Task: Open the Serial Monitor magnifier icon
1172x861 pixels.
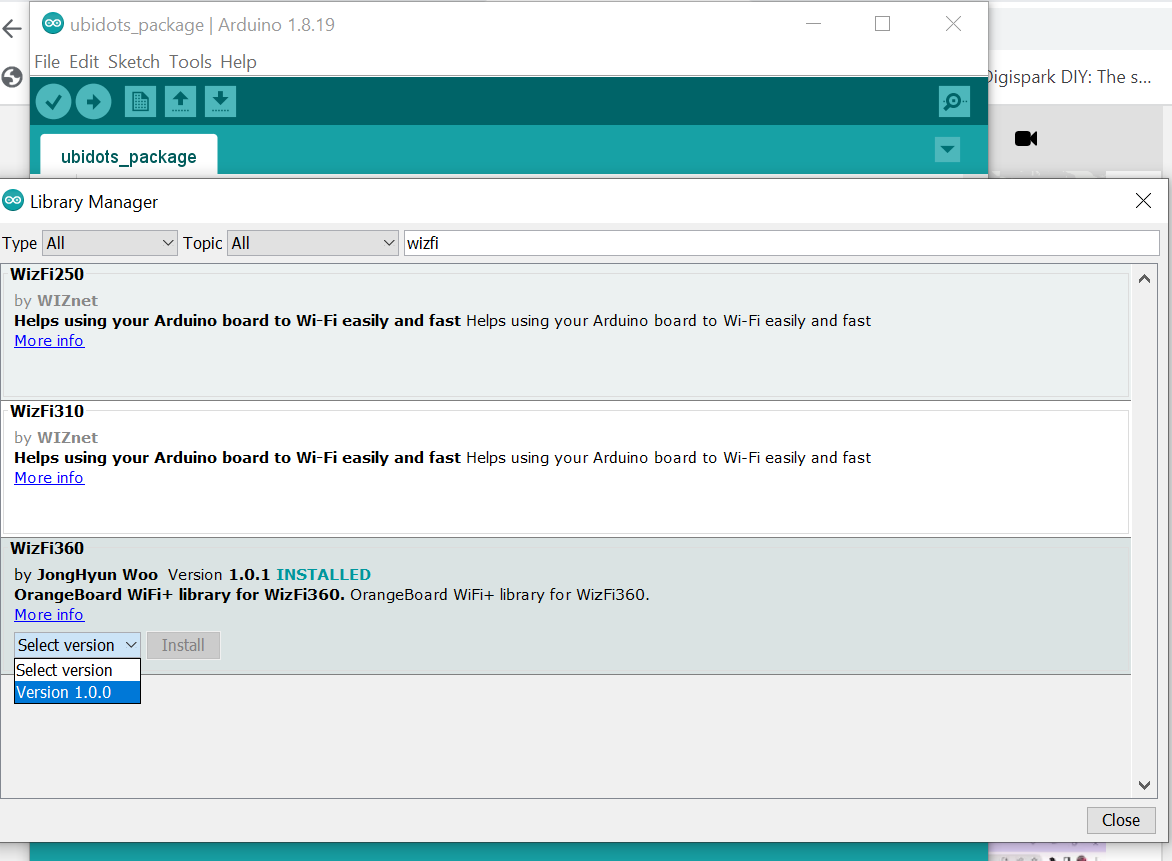Action: (x=954, y=102)
